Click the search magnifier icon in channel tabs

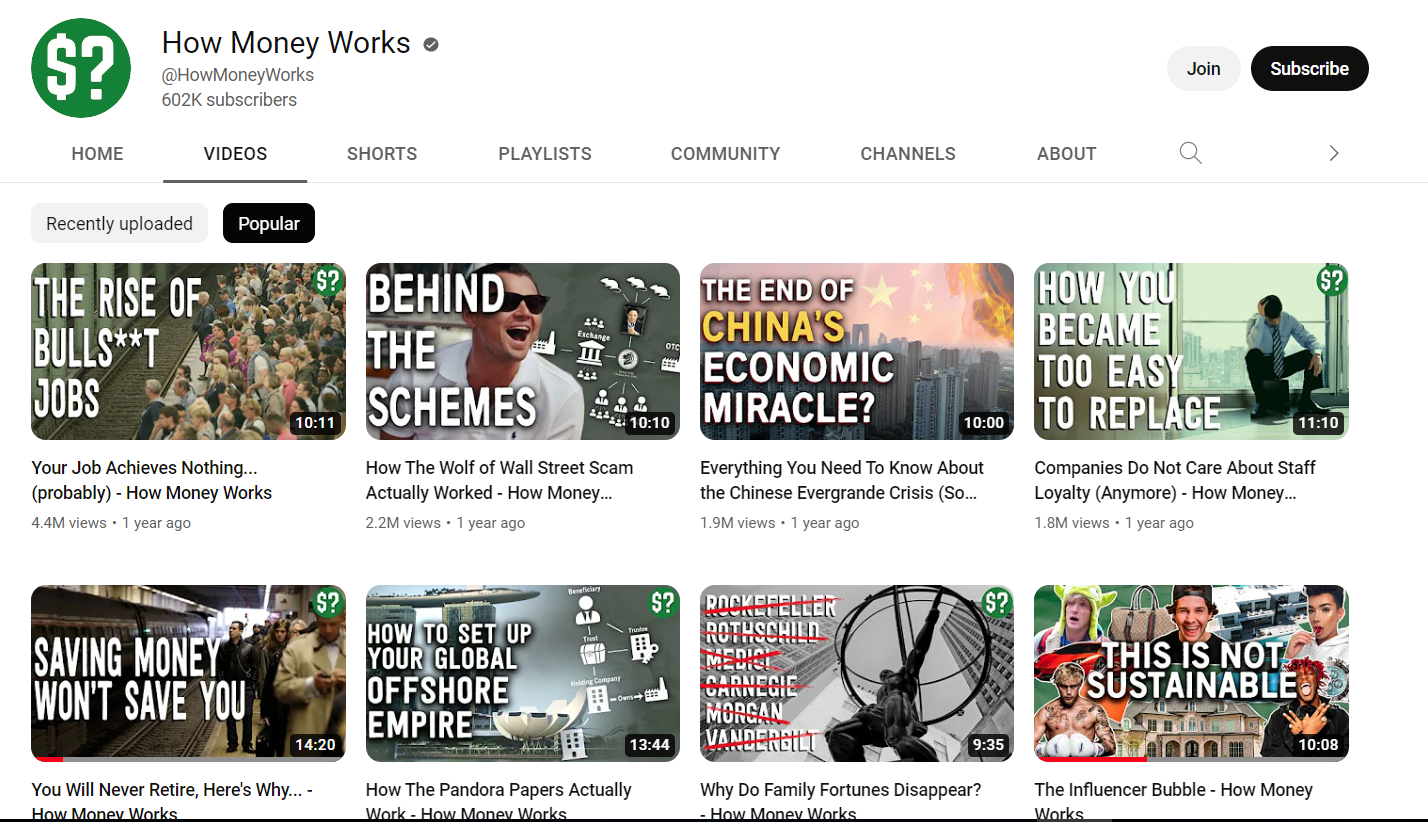(x=1190, y=153)
